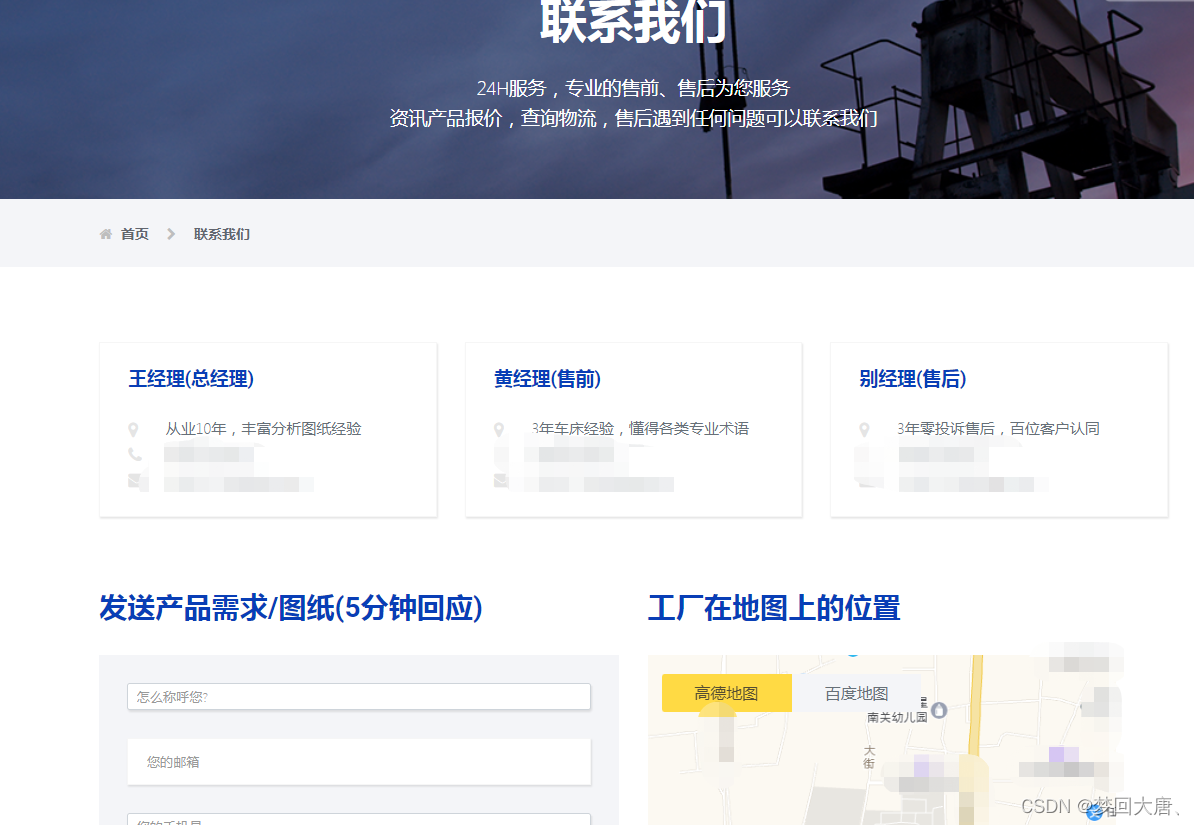The image size is (1194, 825).
Task: Click the location pin icon on 别经理's card
Action: [x=866, y=429]
